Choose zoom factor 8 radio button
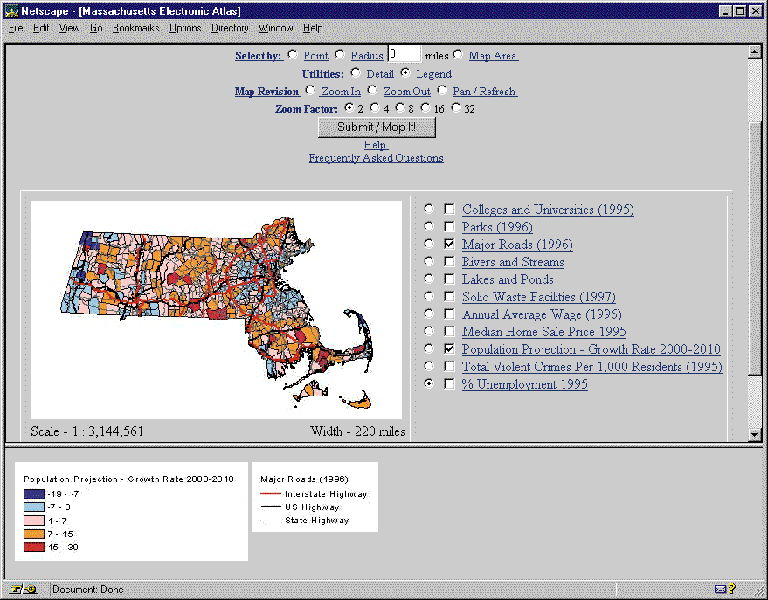The image size is (768, 600). pyautogui.click(x=400, y=108)
